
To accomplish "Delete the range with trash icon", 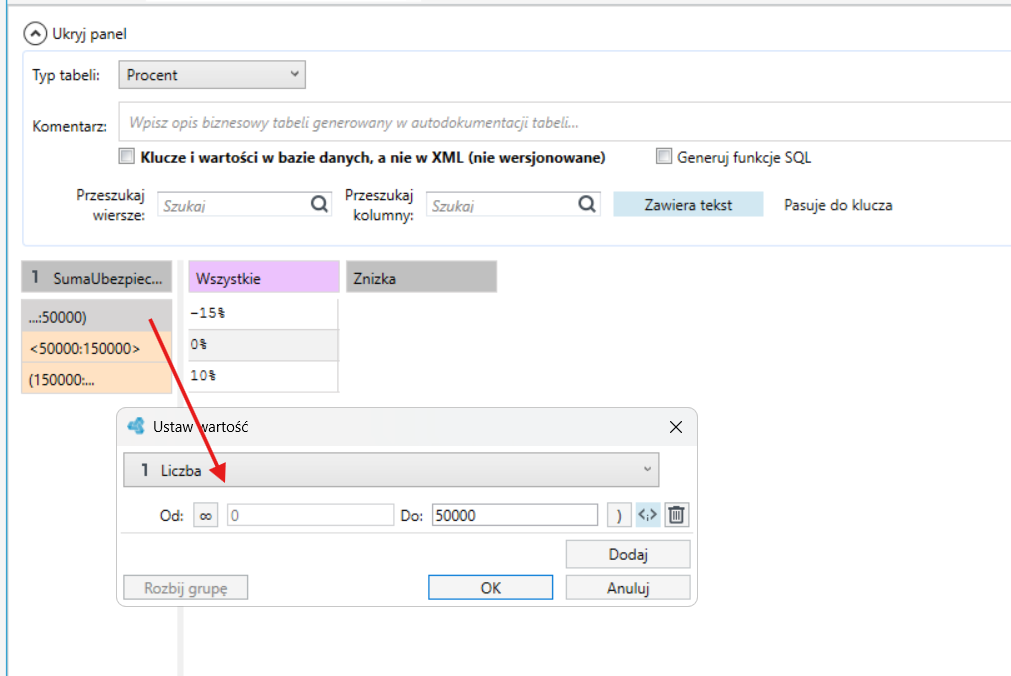I will 676,515.
